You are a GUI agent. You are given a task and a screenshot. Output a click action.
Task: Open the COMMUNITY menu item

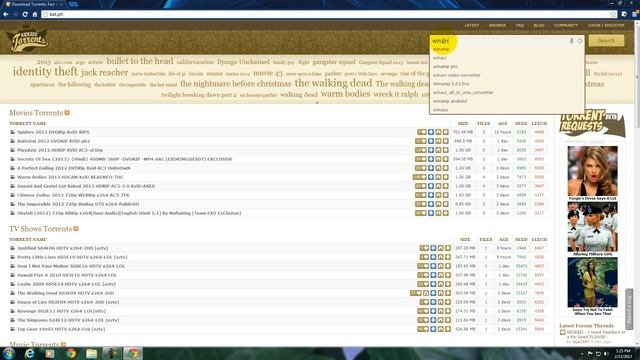coord(566,25)
